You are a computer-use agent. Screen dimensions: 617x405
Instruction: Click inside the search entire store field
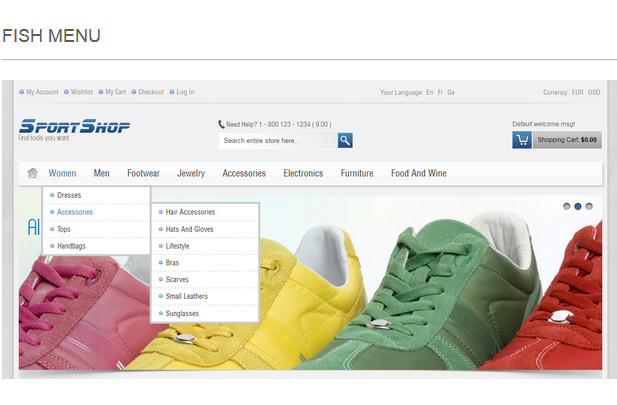[x=277, y=141]
